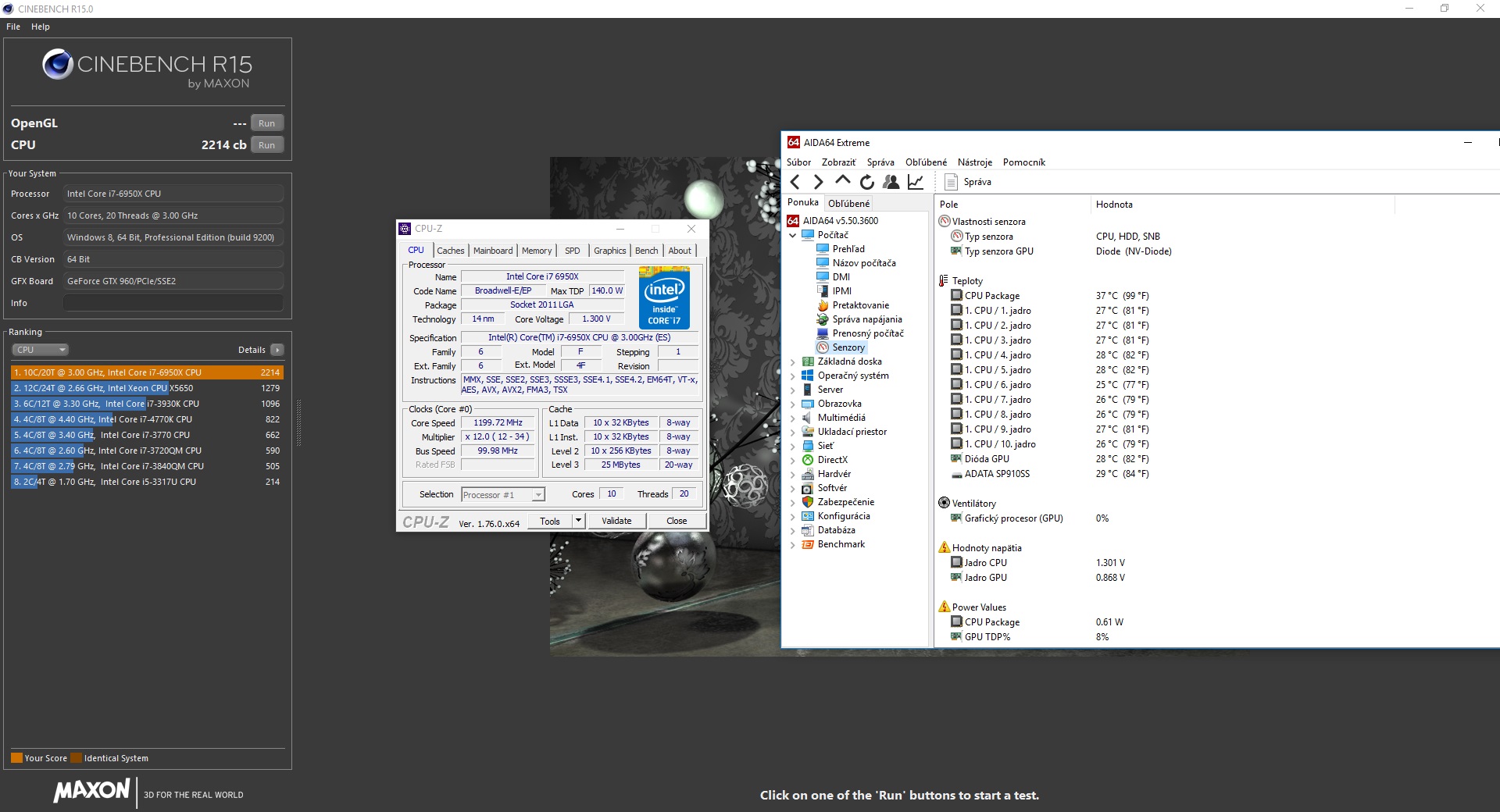Click Validate button in CPU-Z

click(x=616, y=521)
